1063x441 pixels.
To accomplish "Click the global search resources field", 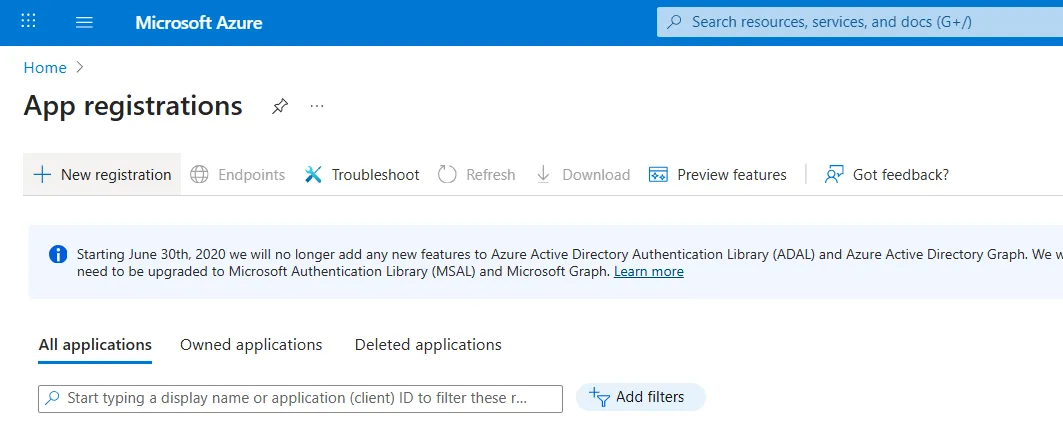I will click(x=860, y=22).
